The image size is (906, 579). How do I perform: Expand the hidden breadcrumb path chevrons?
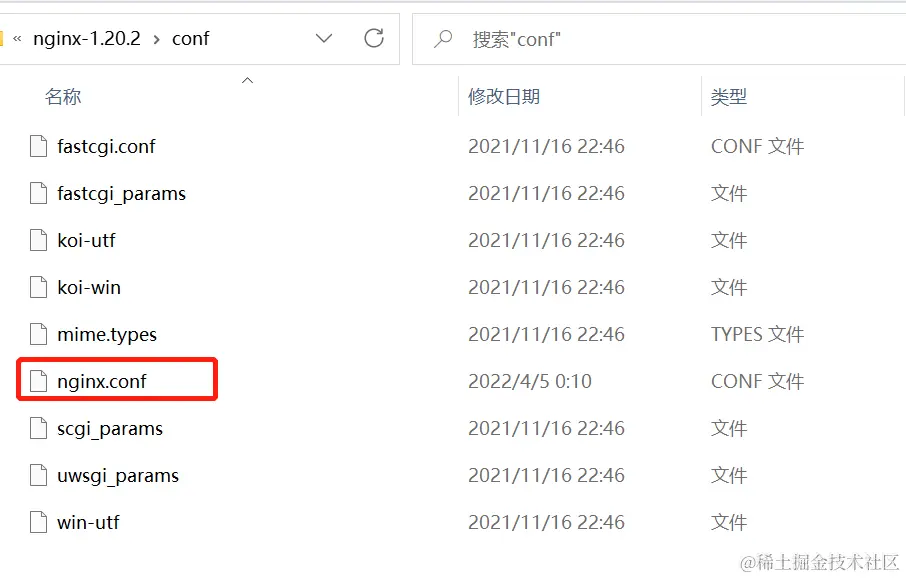[x=17, y=39]
